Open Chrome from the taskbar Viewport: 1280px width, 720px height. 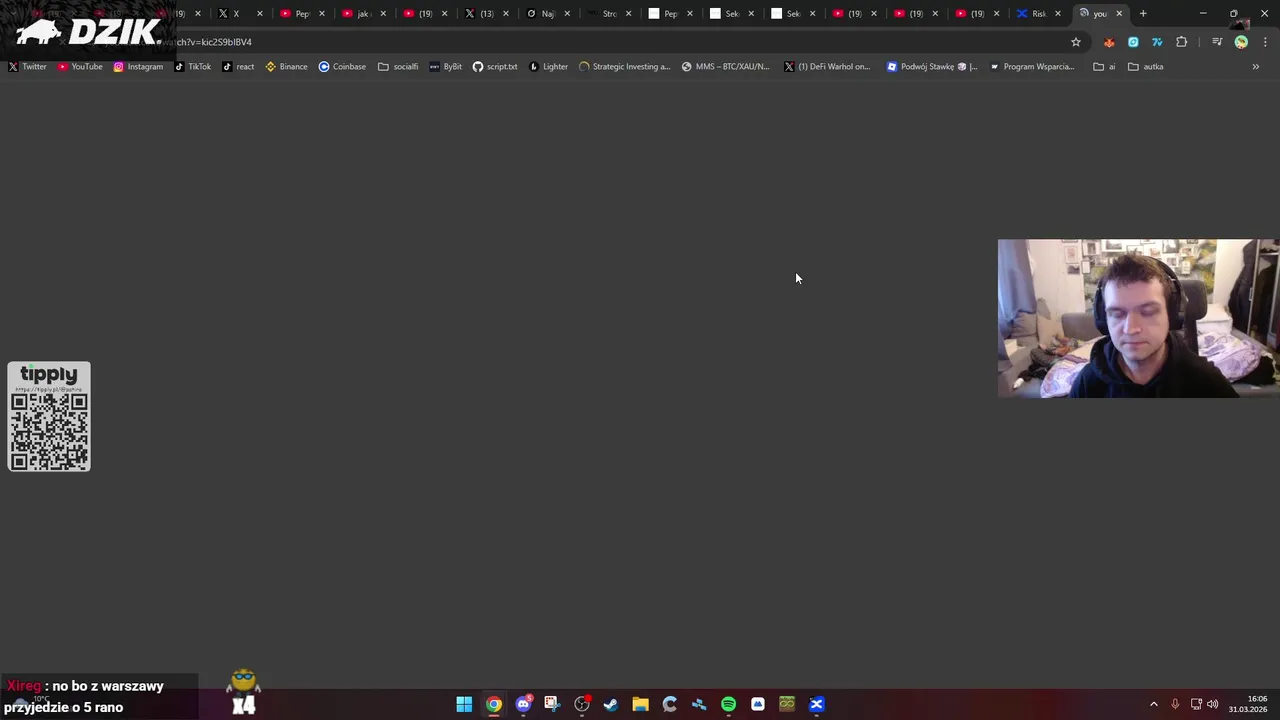[494, 704]
